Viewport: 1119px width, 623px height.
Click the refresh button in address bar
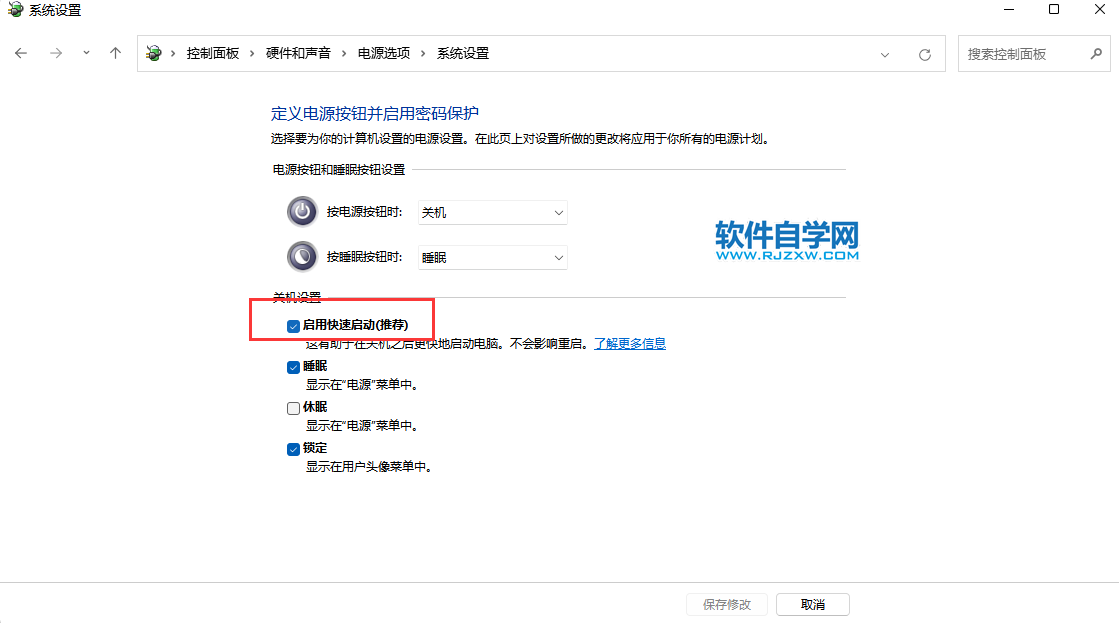[925, 54]
